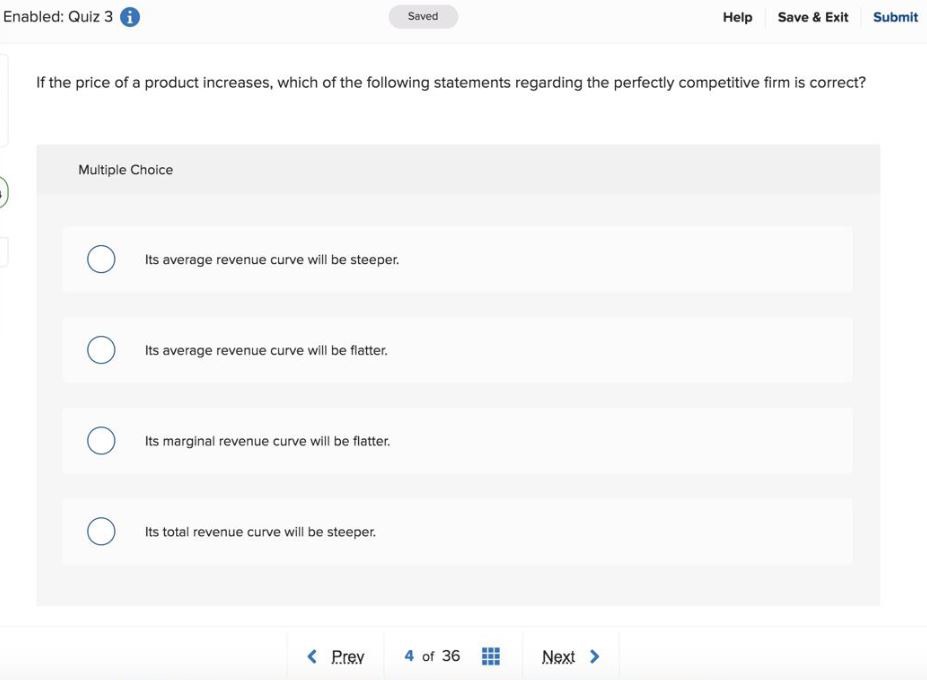
Task: Select answer 'Its total revenue curve will be steeper'
Action: click(100, 530)
